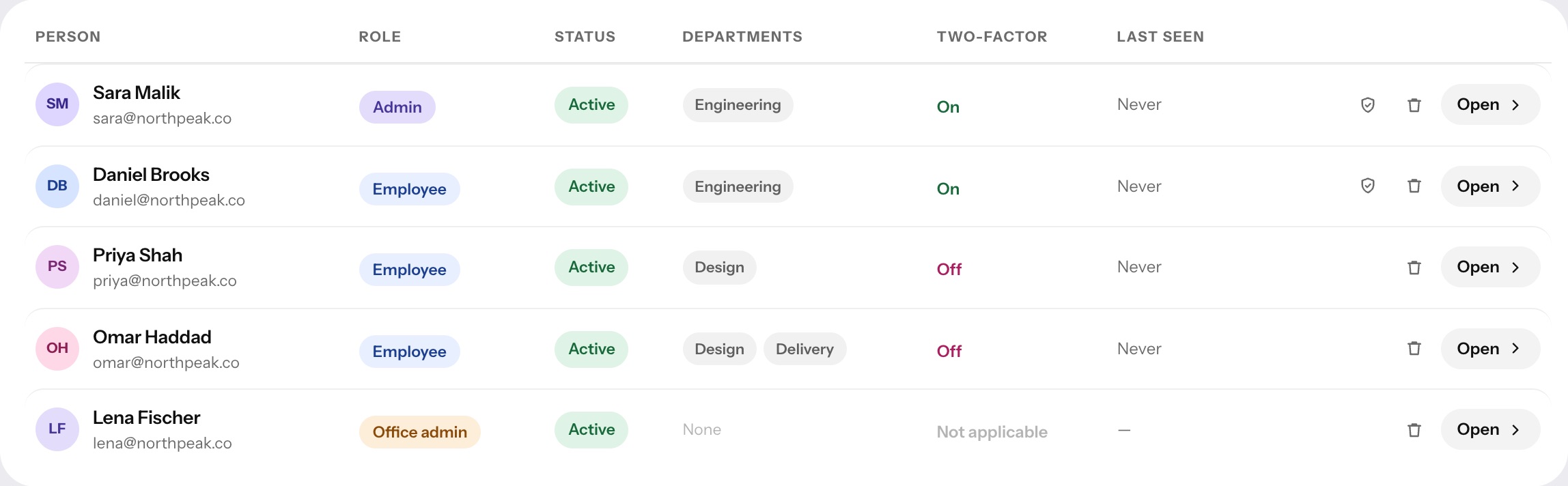
Task: Open Sara Malik's profile
Action: pyautogui.click(x=1490, y=104)
